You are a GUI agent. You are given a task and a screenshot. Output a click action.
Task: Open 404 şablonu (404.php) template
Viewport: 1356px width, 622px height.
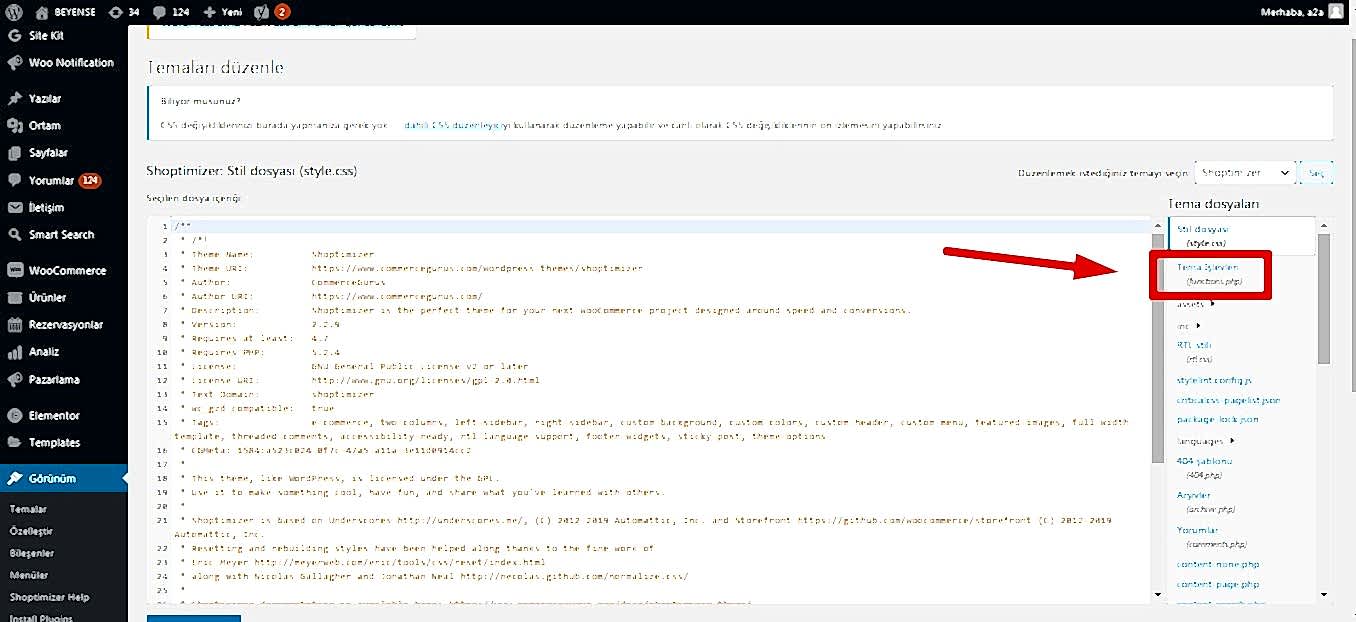click(x=1203, y=467)
